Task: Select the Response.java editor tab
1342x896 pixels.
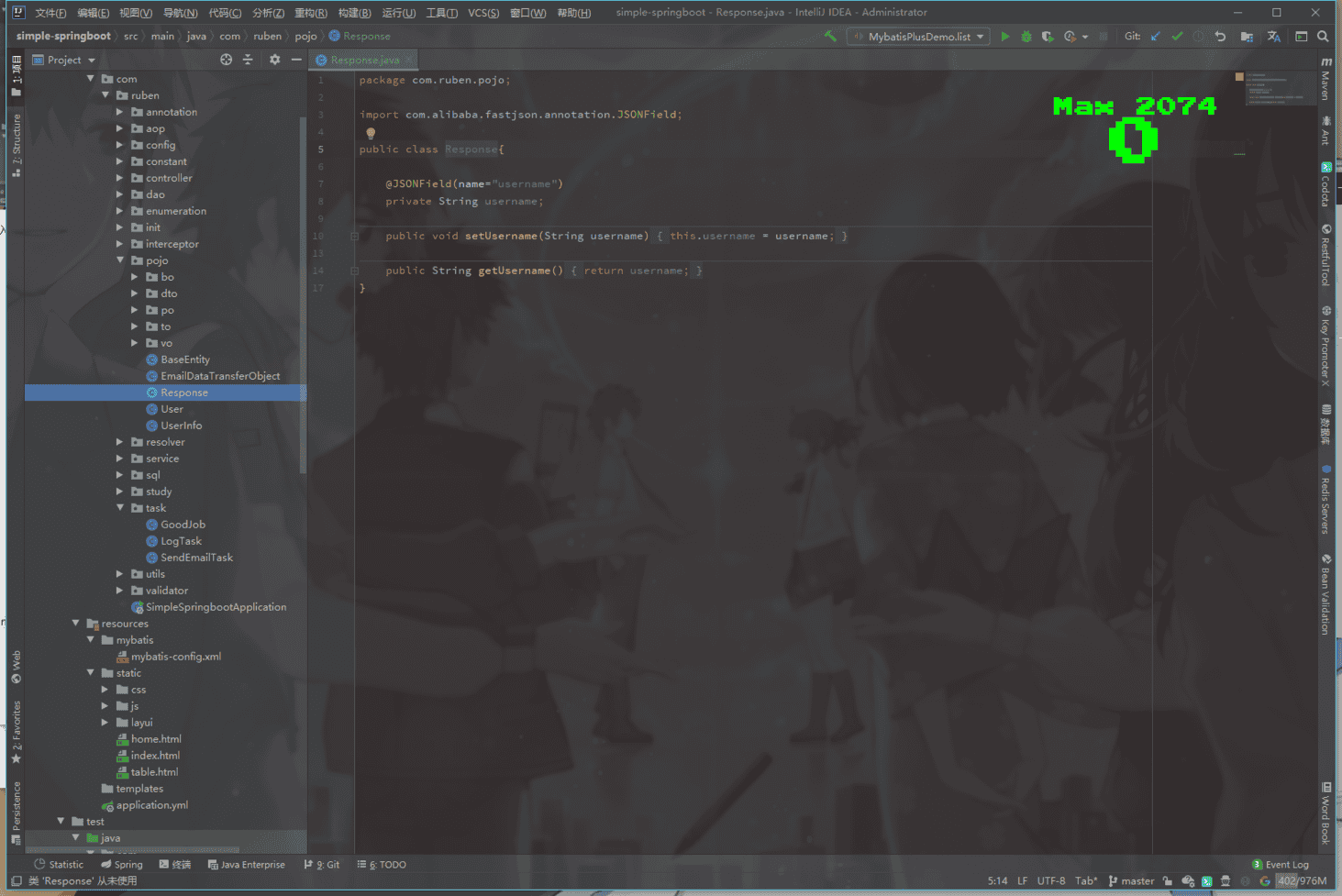Action: tap(364, 61)
